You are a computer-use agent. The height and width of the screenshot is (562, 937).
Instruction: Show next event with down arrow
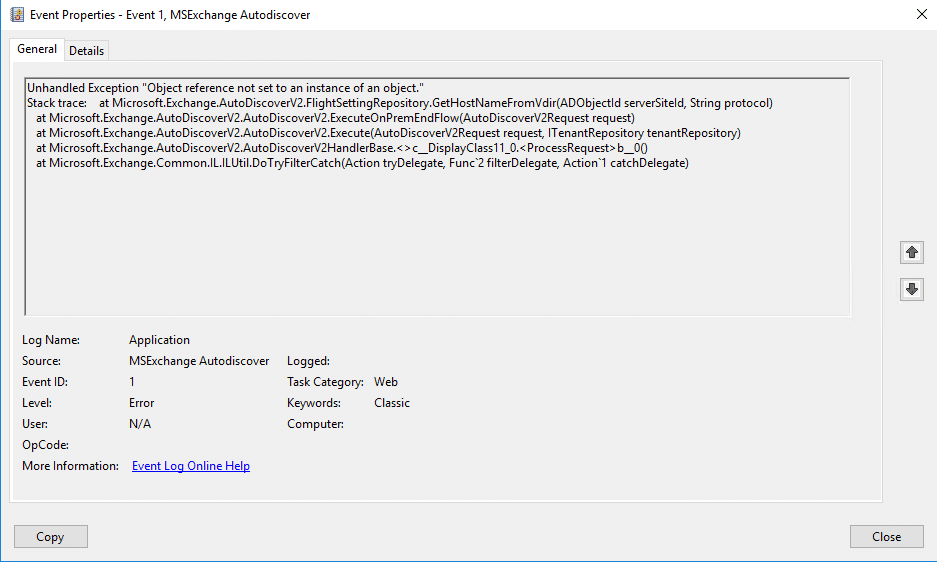[x=911, y=289]
